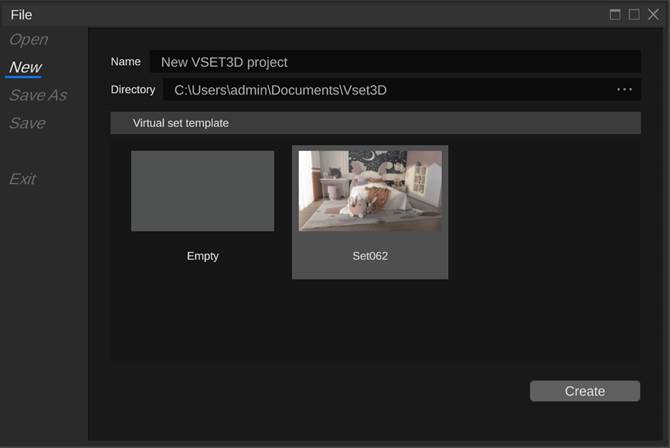Close the File dialog window

pyautogui.click(x=653, y=15)
